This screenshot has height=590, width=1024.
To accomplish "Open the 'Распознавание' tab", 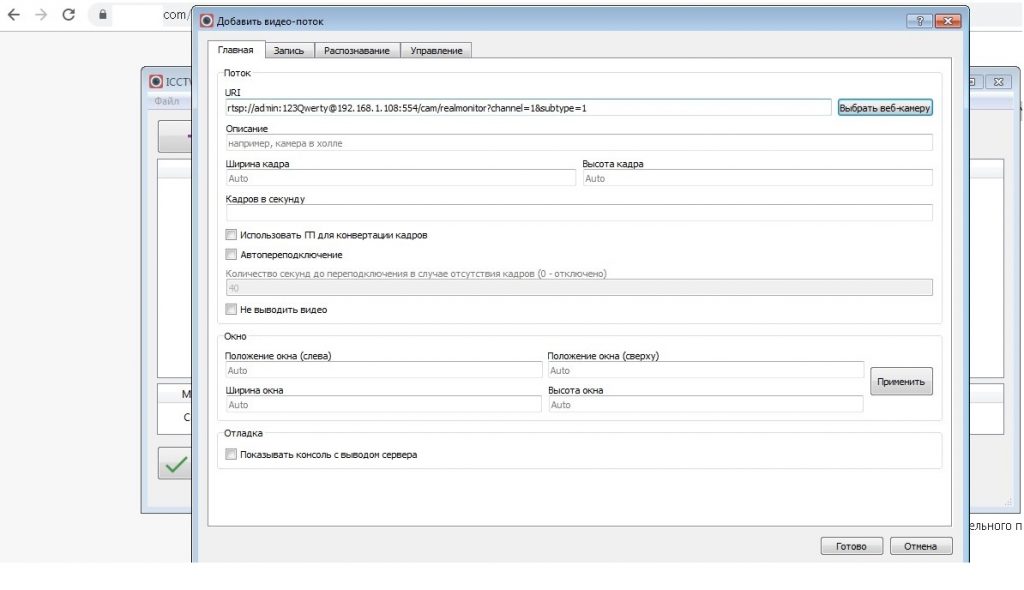I will pos(357,51).
